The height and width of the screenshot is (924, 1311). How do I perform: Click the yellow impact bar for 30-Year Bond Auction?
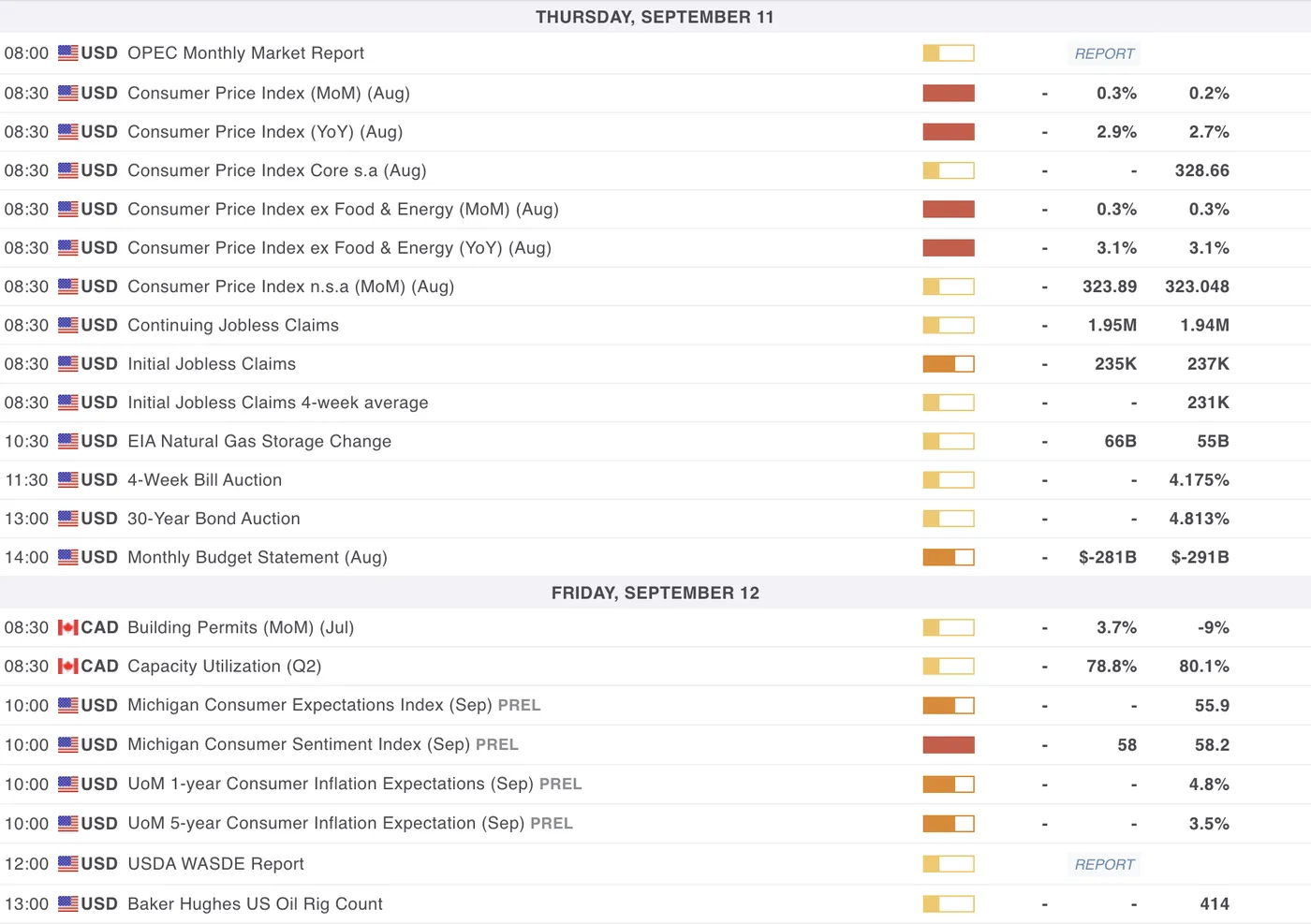click(948, 519)
